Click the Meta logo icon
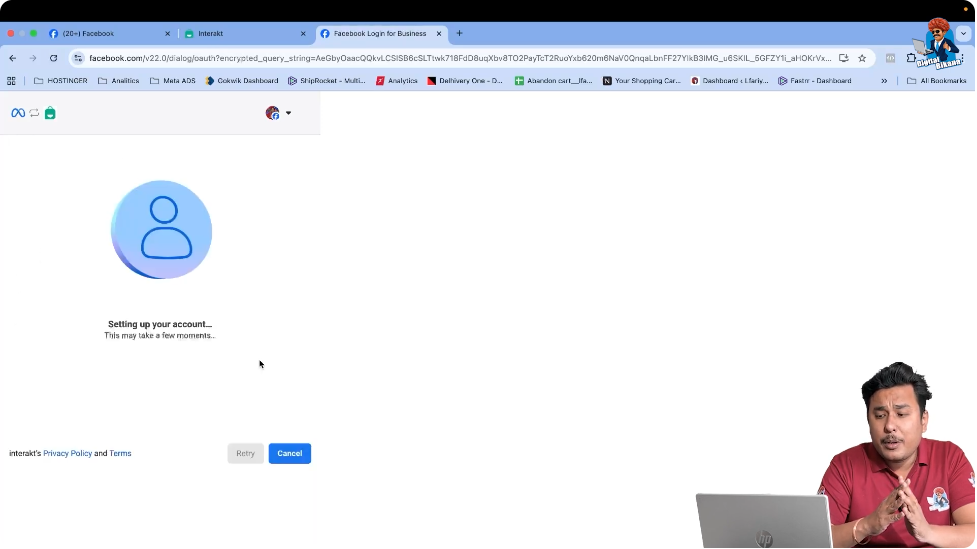 (x=17, y=113)
